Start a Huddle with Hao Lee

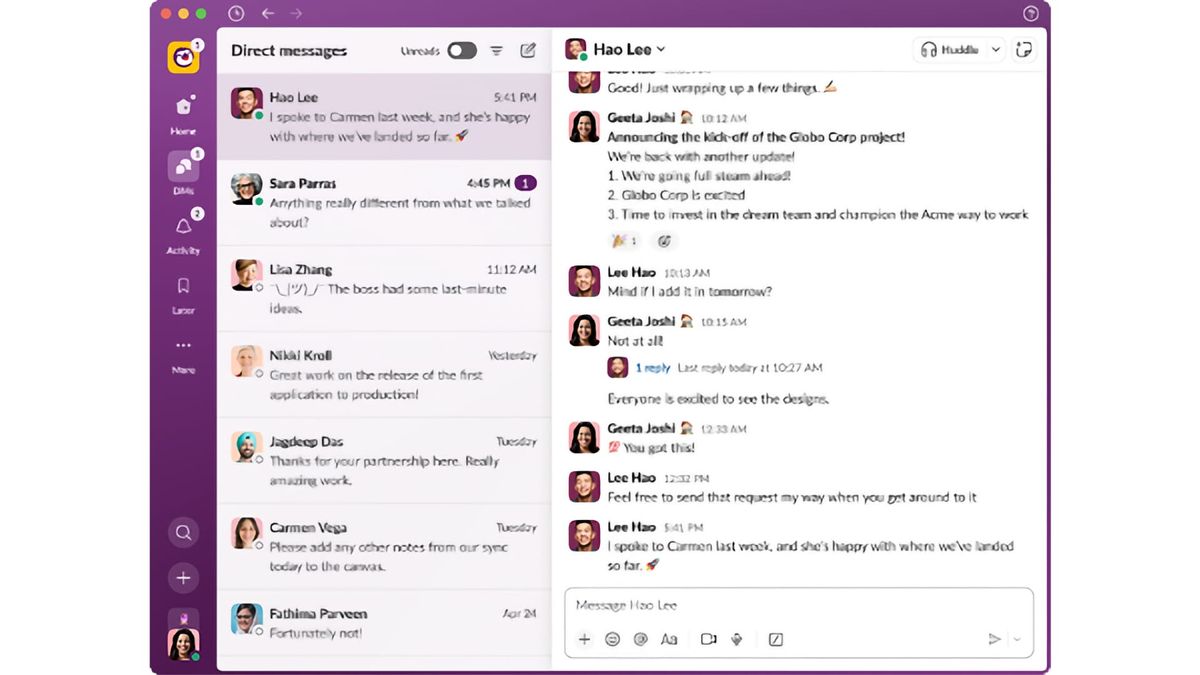pyautogui.click(x=950, y=48)
